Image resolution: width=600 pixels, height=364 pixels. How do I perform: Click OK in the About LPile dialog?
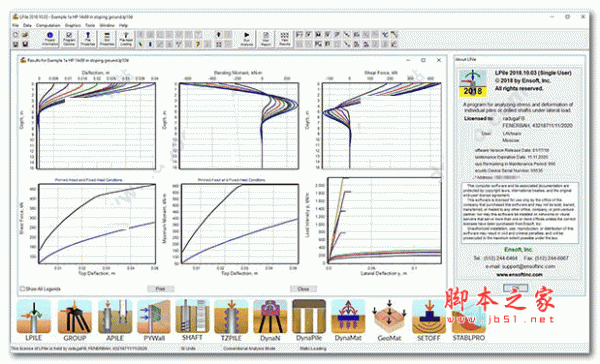click(515, 287)
